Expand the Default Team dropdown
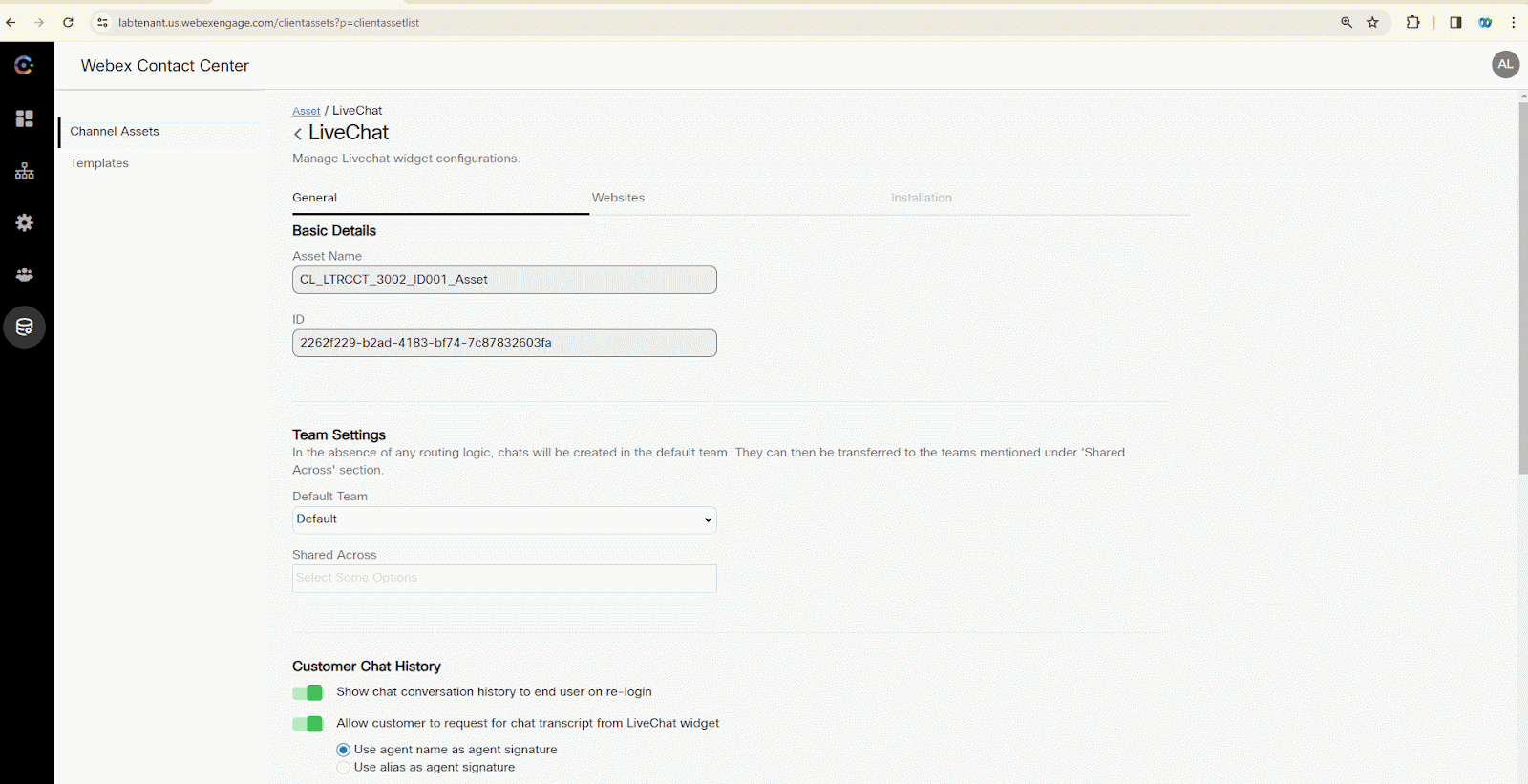 [x=504, y=519]
